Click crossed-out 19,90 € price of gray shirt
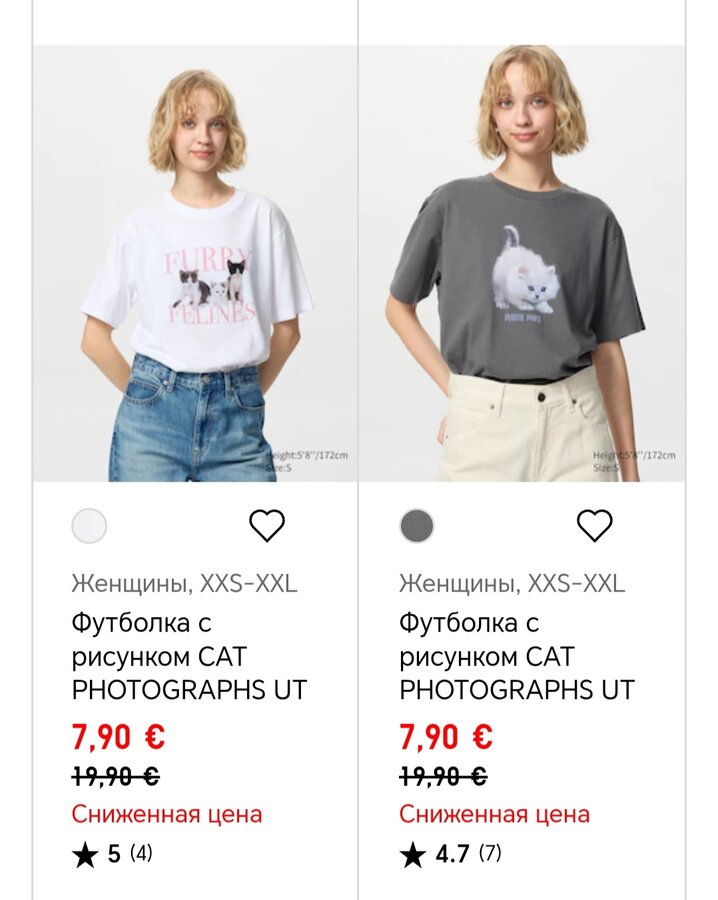Screen dimensions: 718x900 pos(443,777)
